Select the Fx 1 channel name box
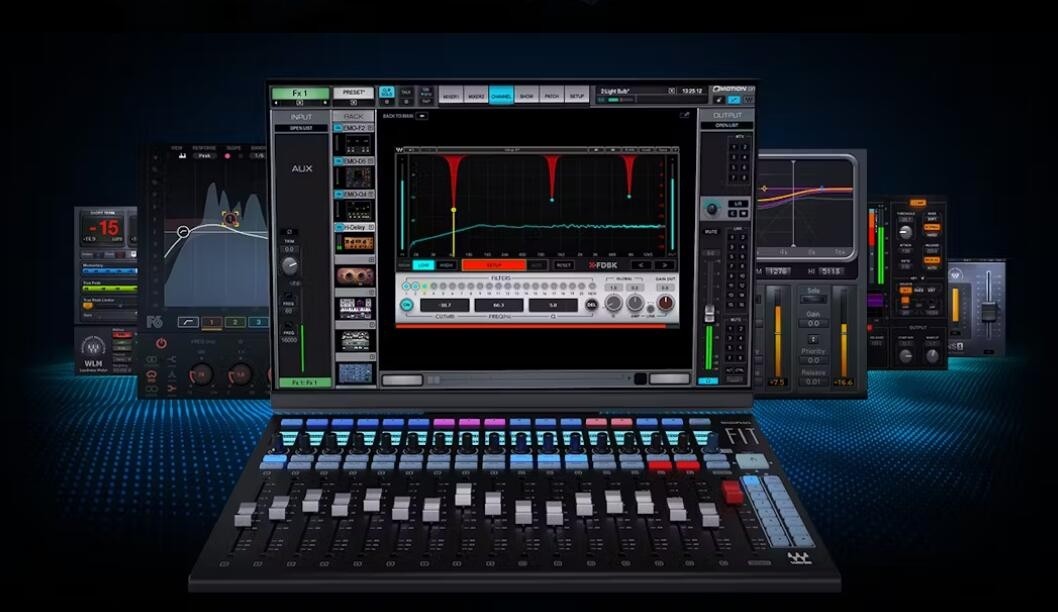 coord(300,93)
